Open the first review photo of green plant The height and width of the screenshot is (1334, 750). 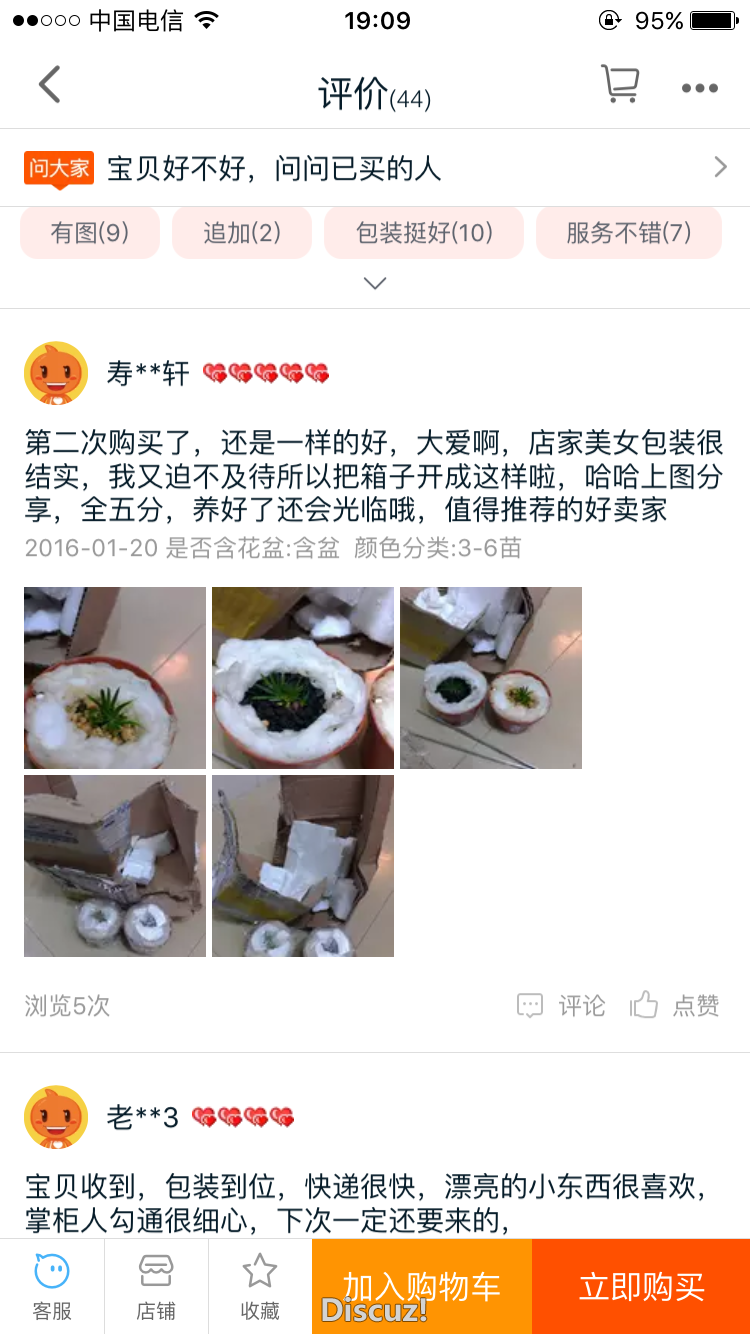tap(115, 678)
